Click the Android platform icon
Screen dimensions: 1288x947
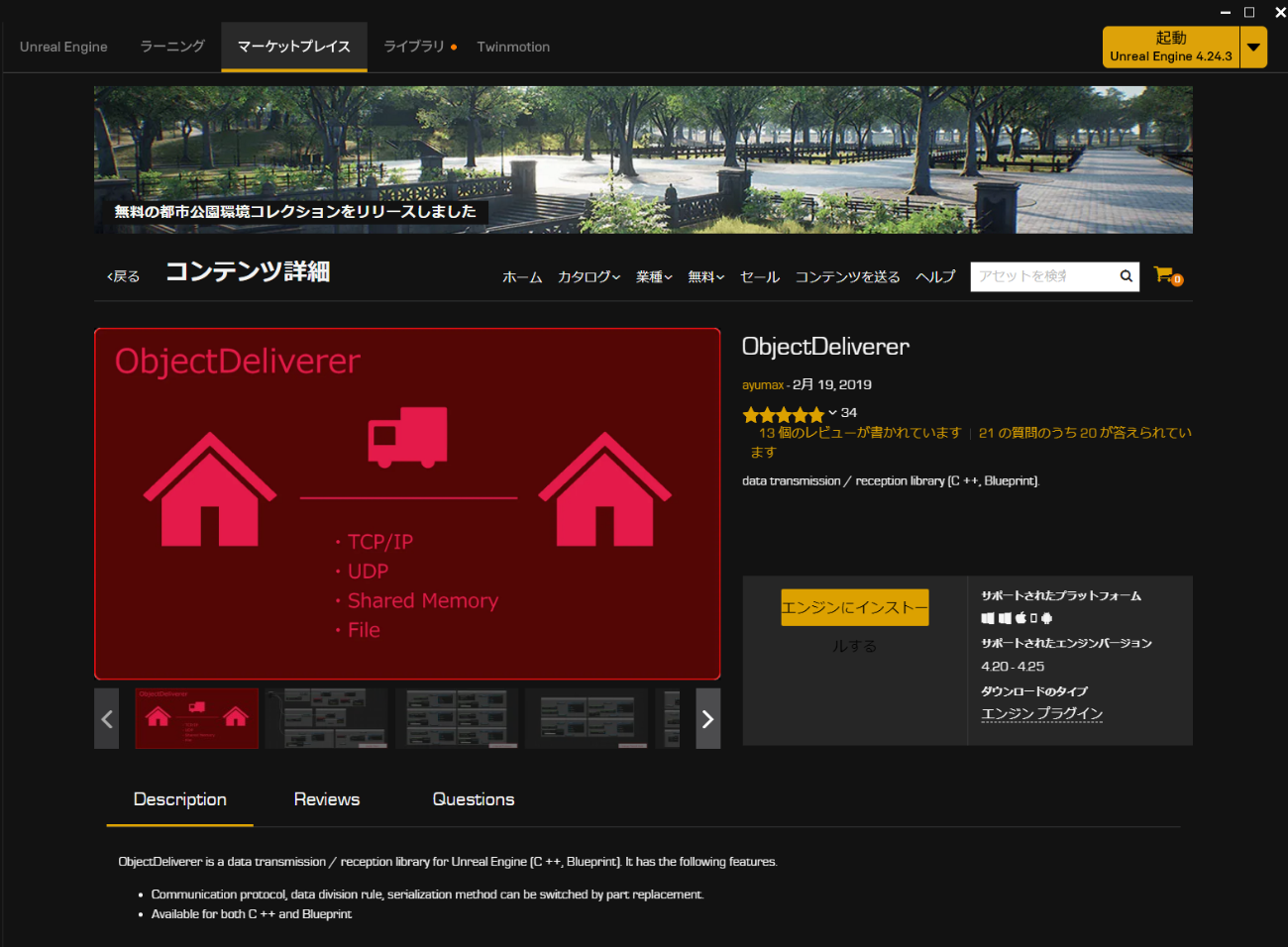(1046, 618)
